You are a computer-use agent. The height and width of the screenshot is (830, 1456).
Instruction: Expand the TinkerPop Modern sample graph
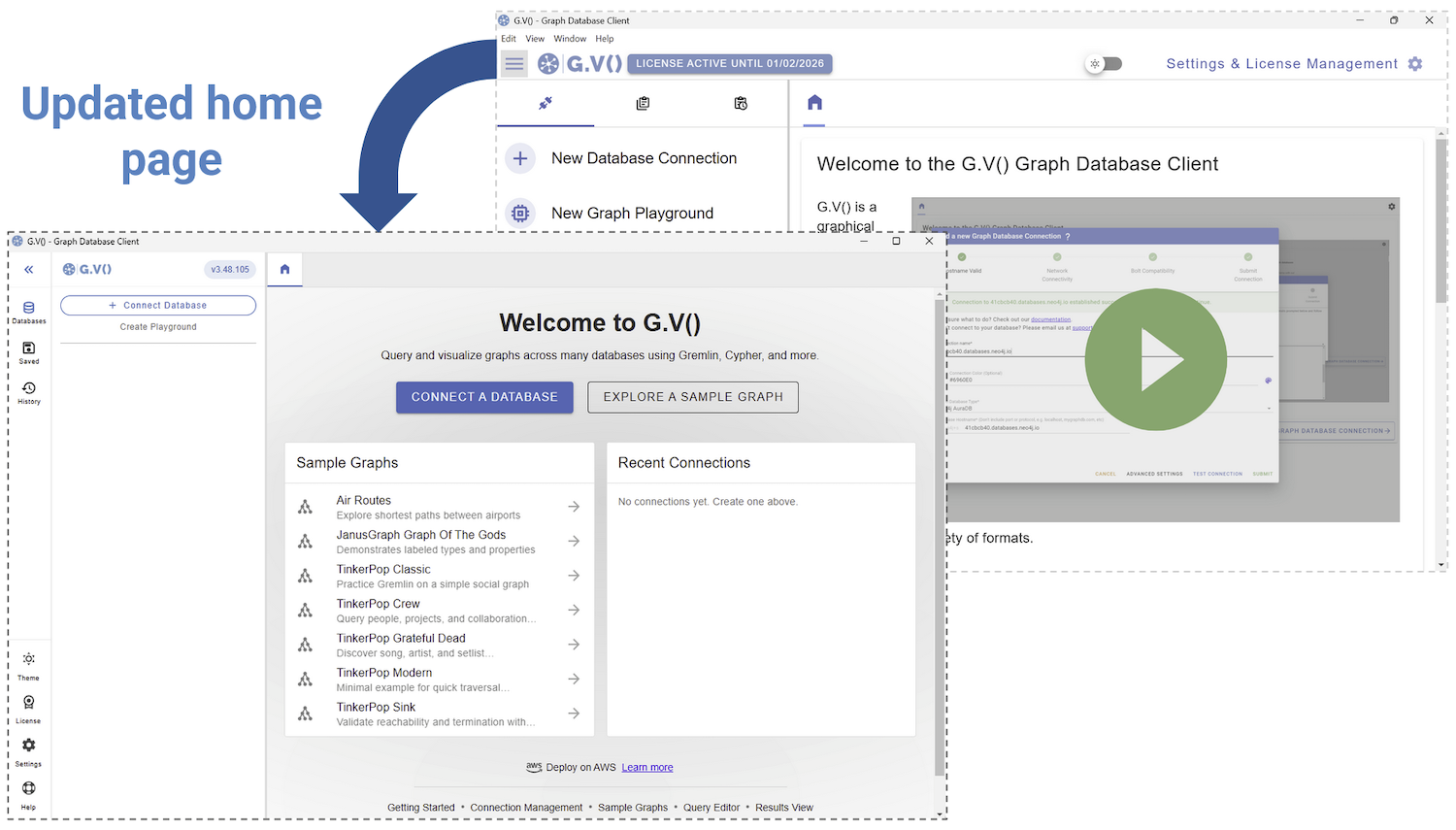point(573,679)
